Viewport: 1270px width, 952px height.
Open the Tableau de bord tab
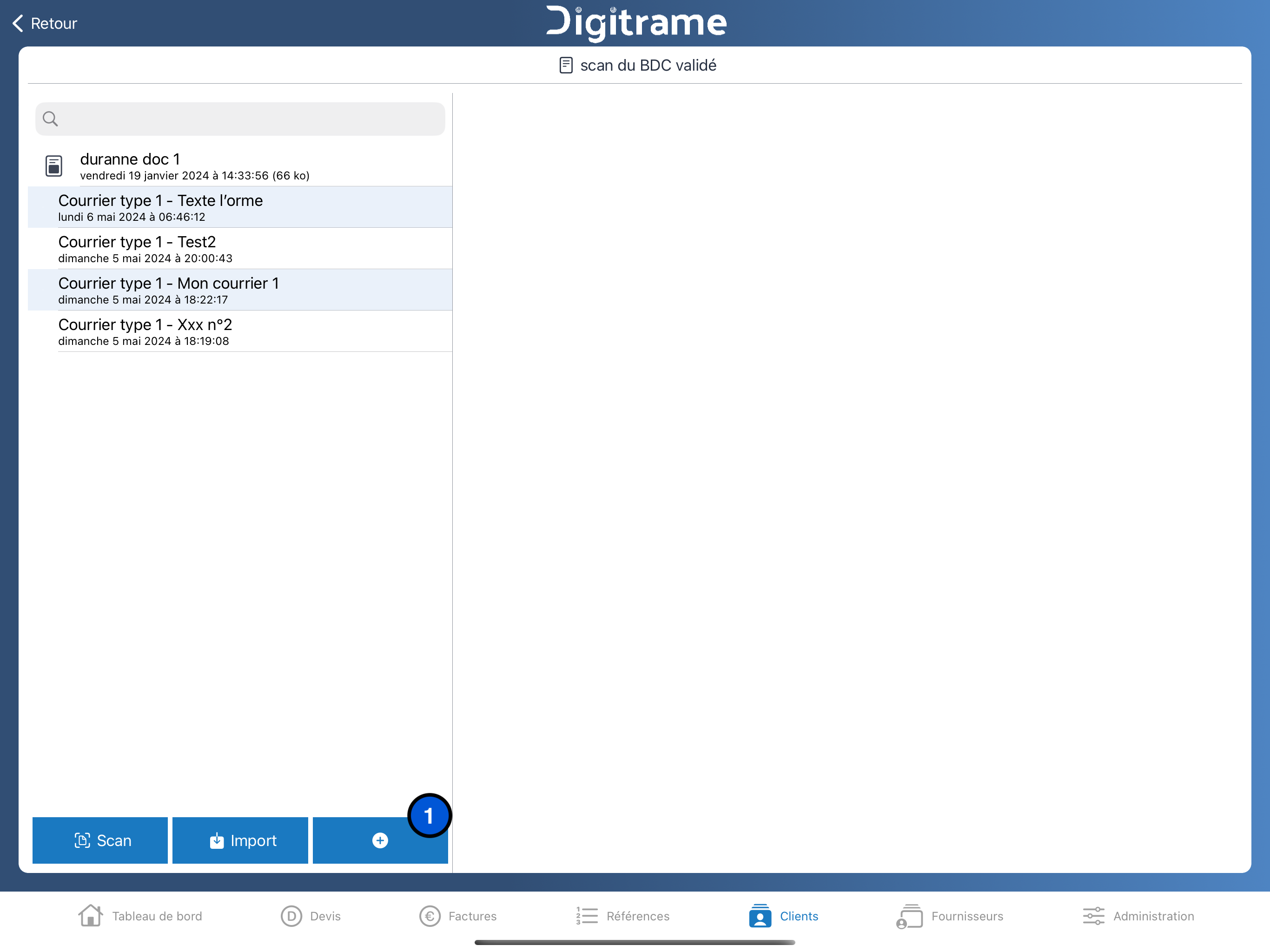point(140,916)
